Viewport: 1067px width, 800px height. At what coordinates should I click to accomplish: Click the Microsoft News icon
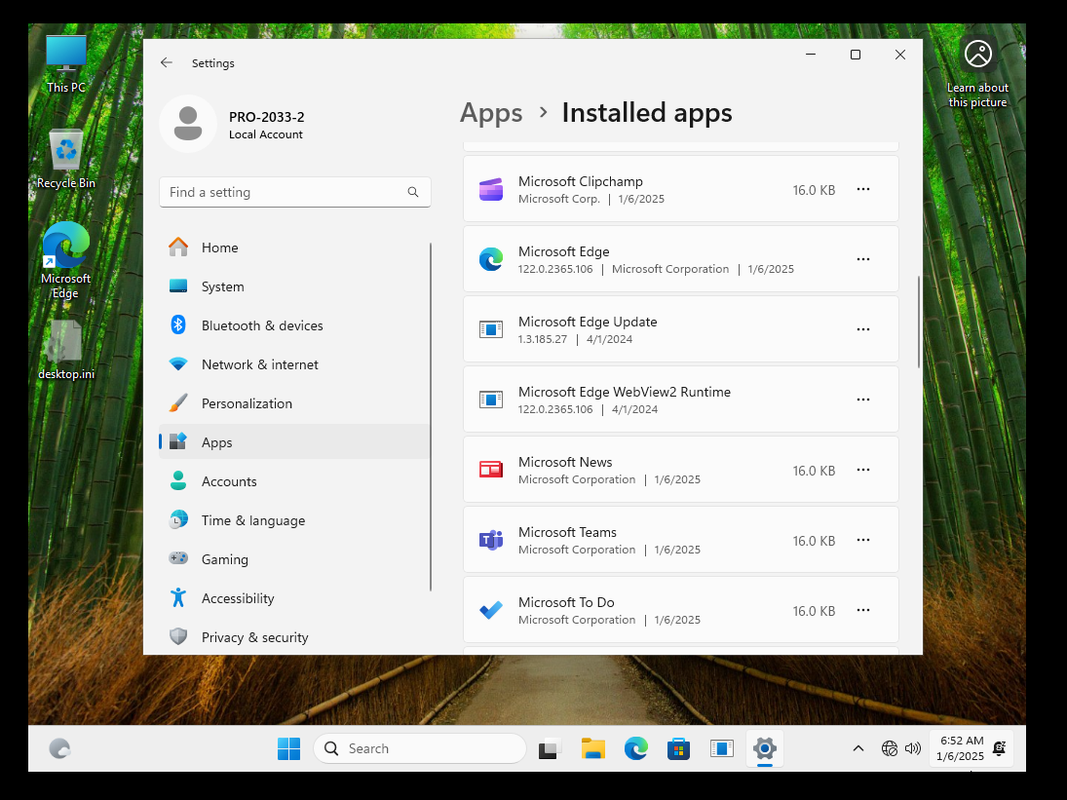pos(491,469)
